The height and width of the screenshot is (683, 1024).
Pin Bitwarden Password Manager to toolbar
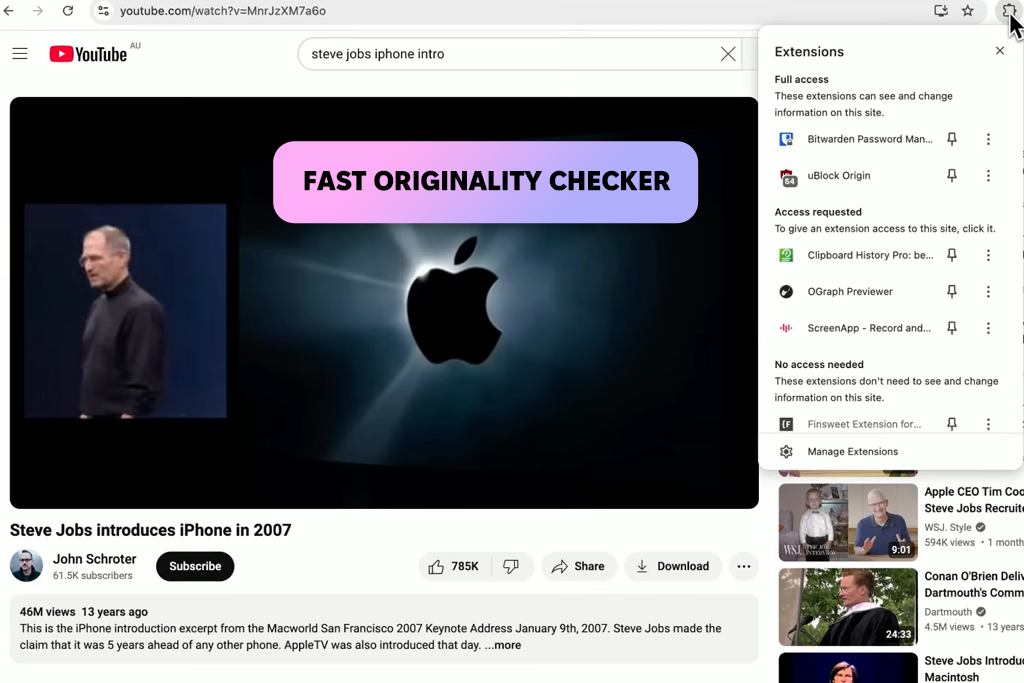coord(952,139)
